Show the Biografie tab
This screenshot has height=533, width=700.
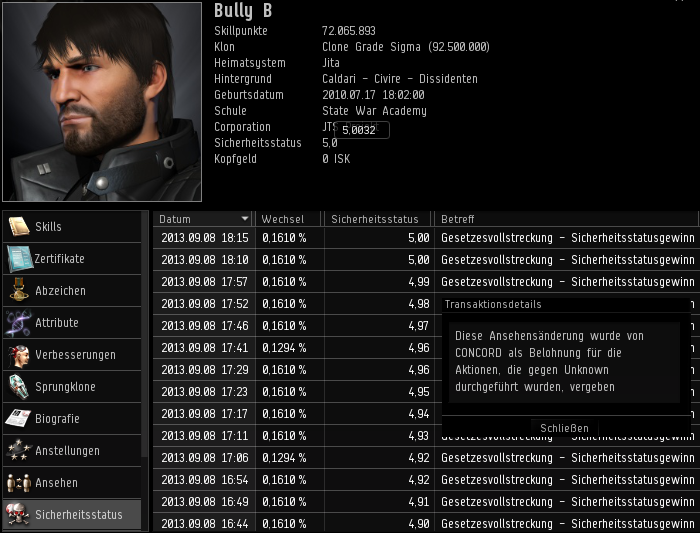[x=72, y=419]
